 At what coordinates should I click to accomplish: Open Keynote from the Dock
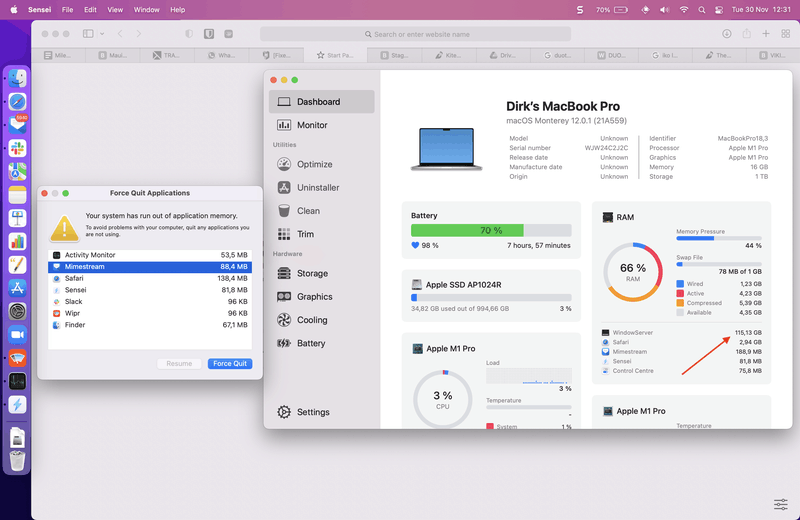coord(17,218)
